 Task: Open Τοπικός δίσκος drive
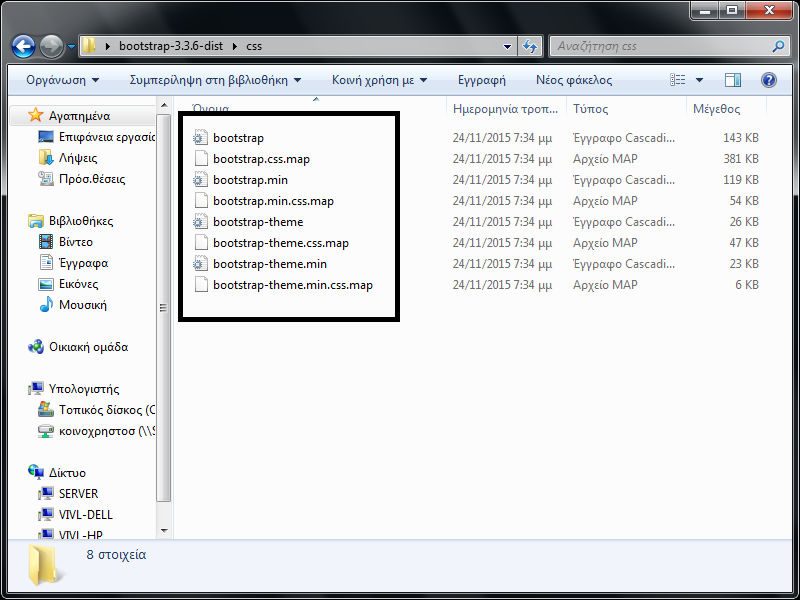(x=107, y=410)
